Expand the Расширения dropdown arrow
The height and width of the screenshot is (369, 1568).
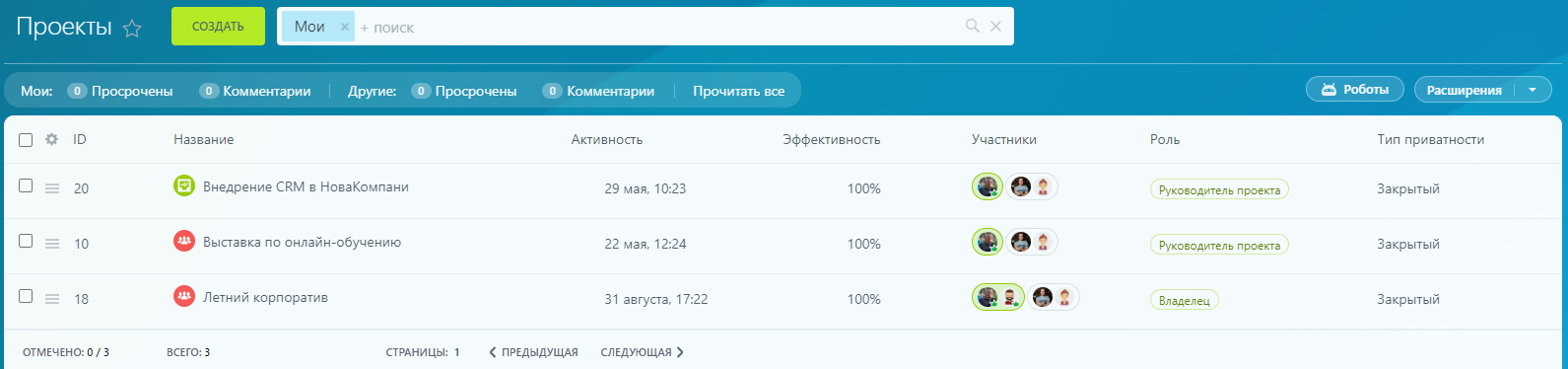tap(1533, 90)
